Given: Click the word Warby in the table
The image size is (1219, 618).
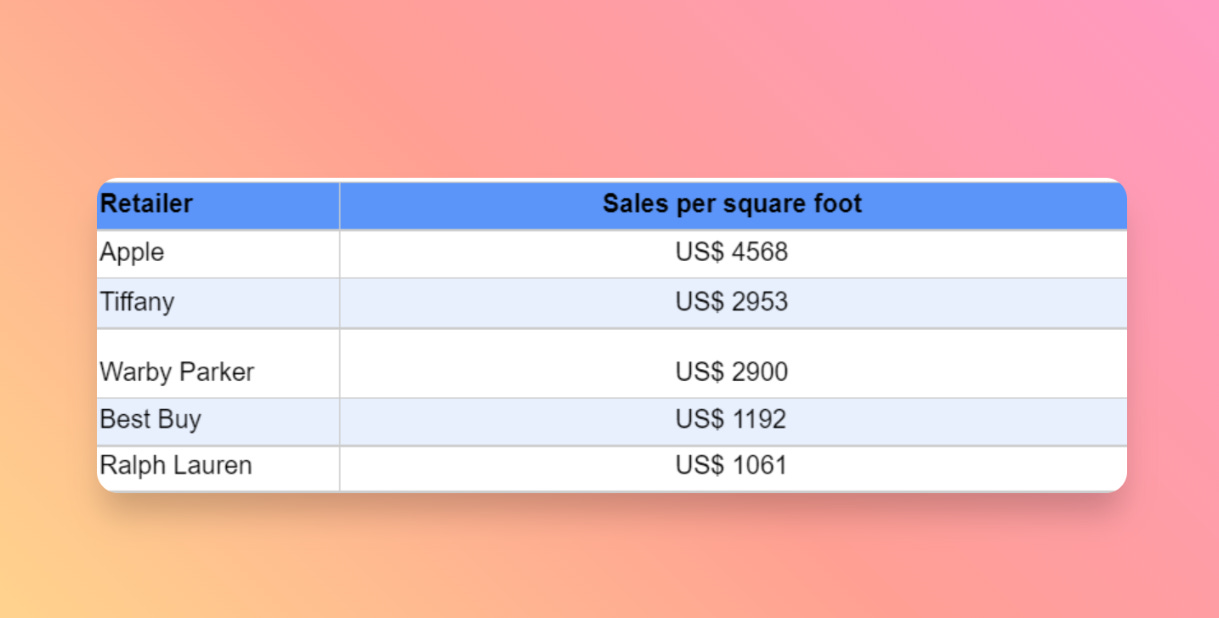Looking at the screenshot, I should point(135,372).
